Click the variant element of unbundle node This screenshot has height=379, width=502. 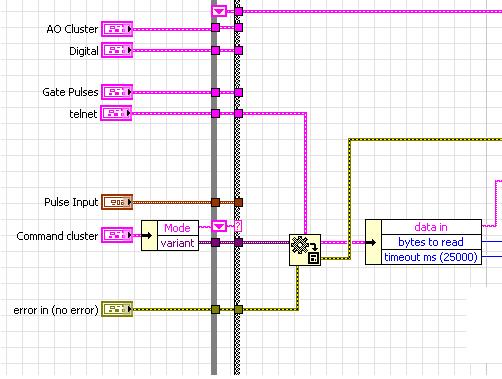pos(177,243)
